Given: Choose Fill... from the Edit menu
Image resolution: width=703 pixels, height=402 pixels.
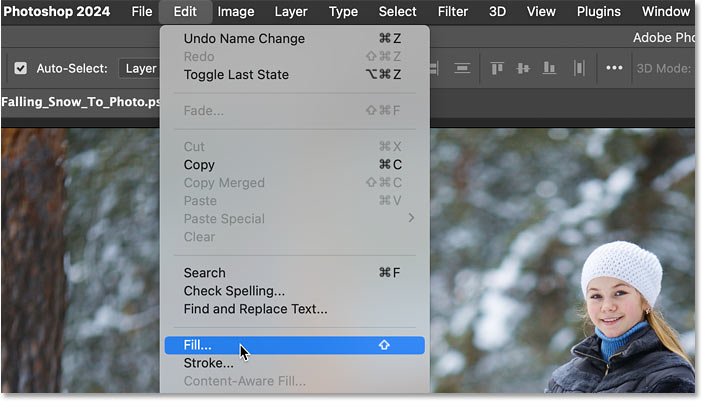Looking at the screenshot, I should point(198,345).
